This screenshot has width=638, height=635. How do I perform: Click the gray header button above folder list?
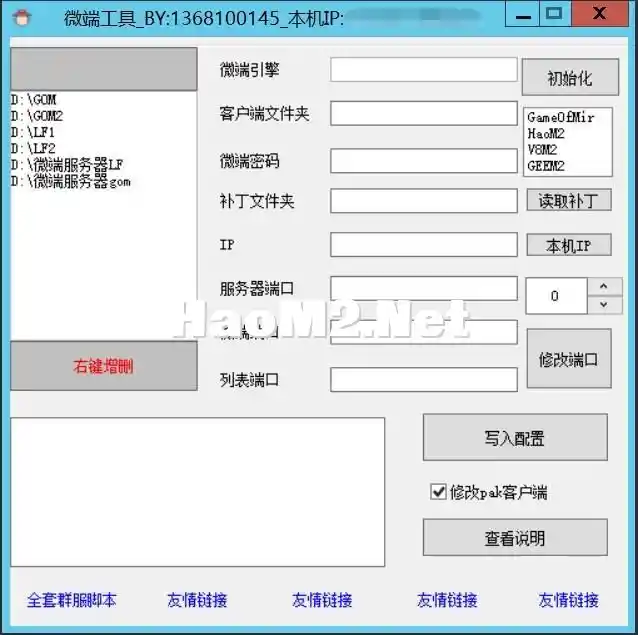pos(104,69)
